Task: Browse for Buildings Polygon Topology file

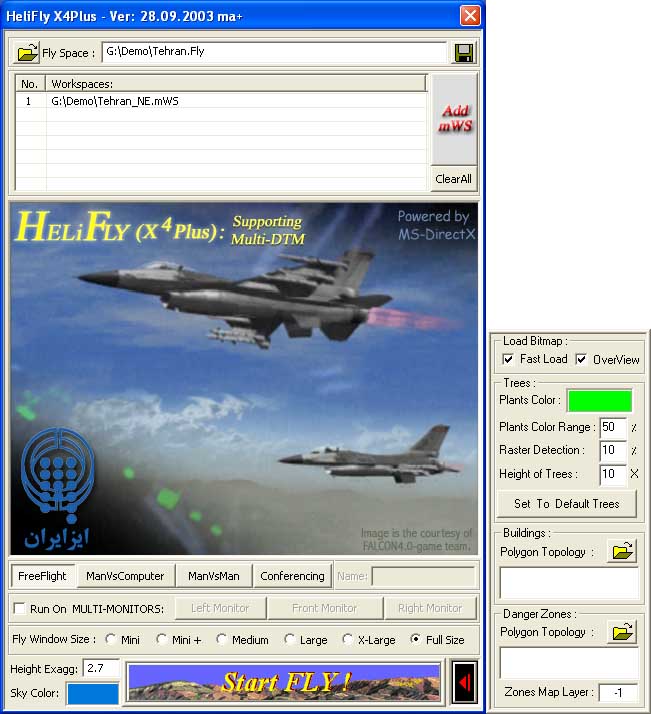Action: point(622,551)
